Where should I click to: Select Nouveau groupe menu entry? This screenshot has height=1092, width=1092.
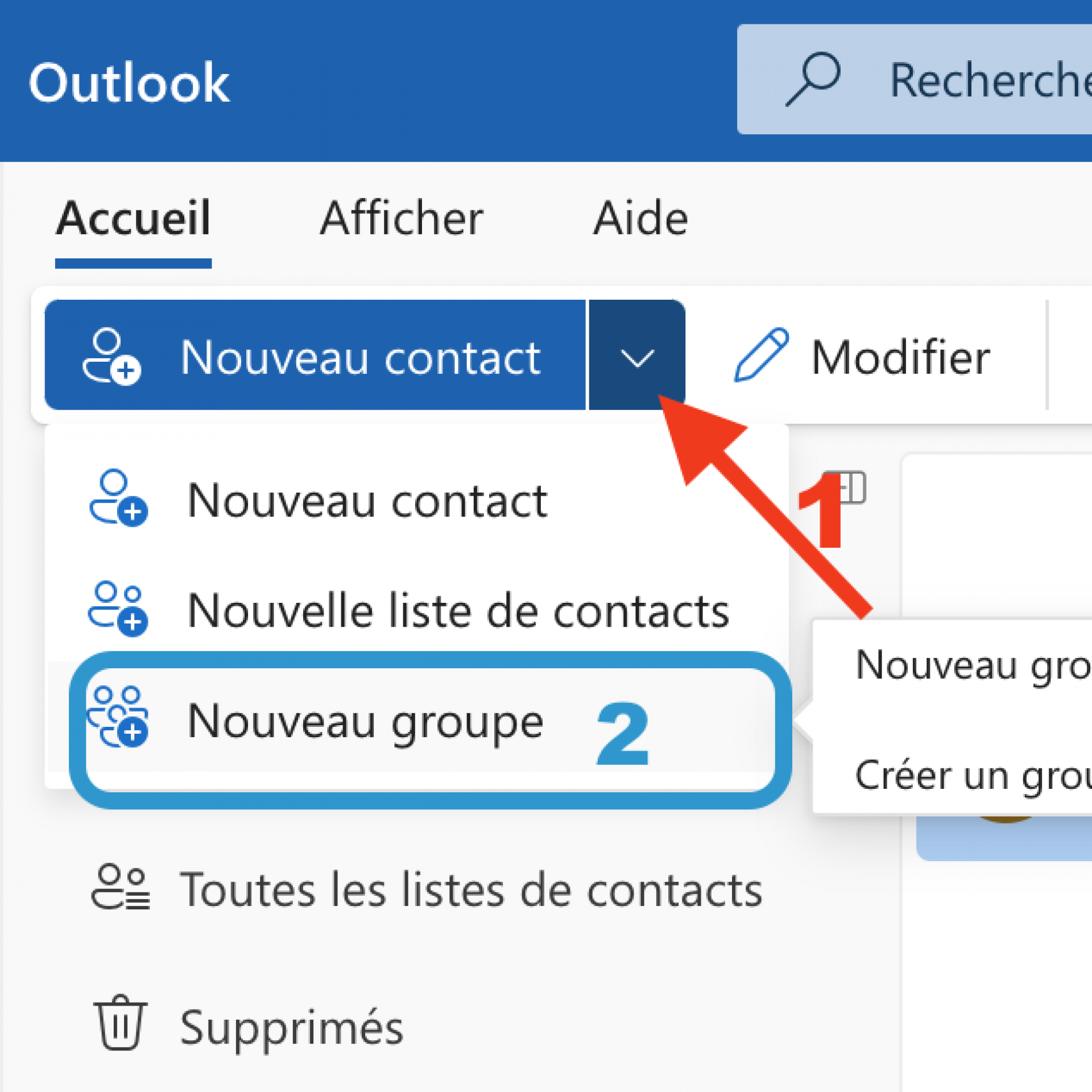click(416, 721)
